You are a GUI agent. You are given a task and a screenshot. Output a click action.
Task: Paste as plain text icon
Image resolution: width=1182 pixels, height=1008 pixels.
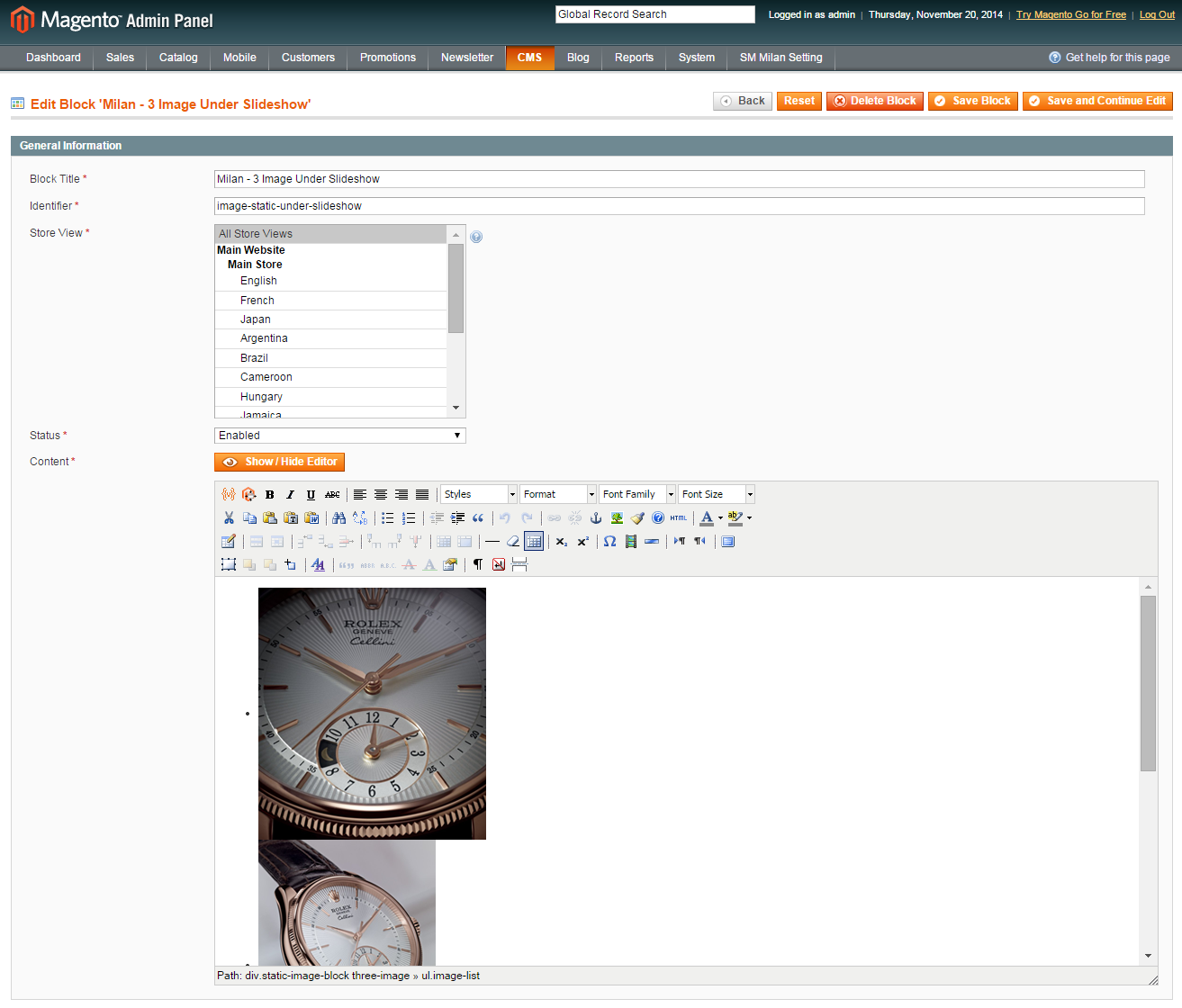pos(291,517)
